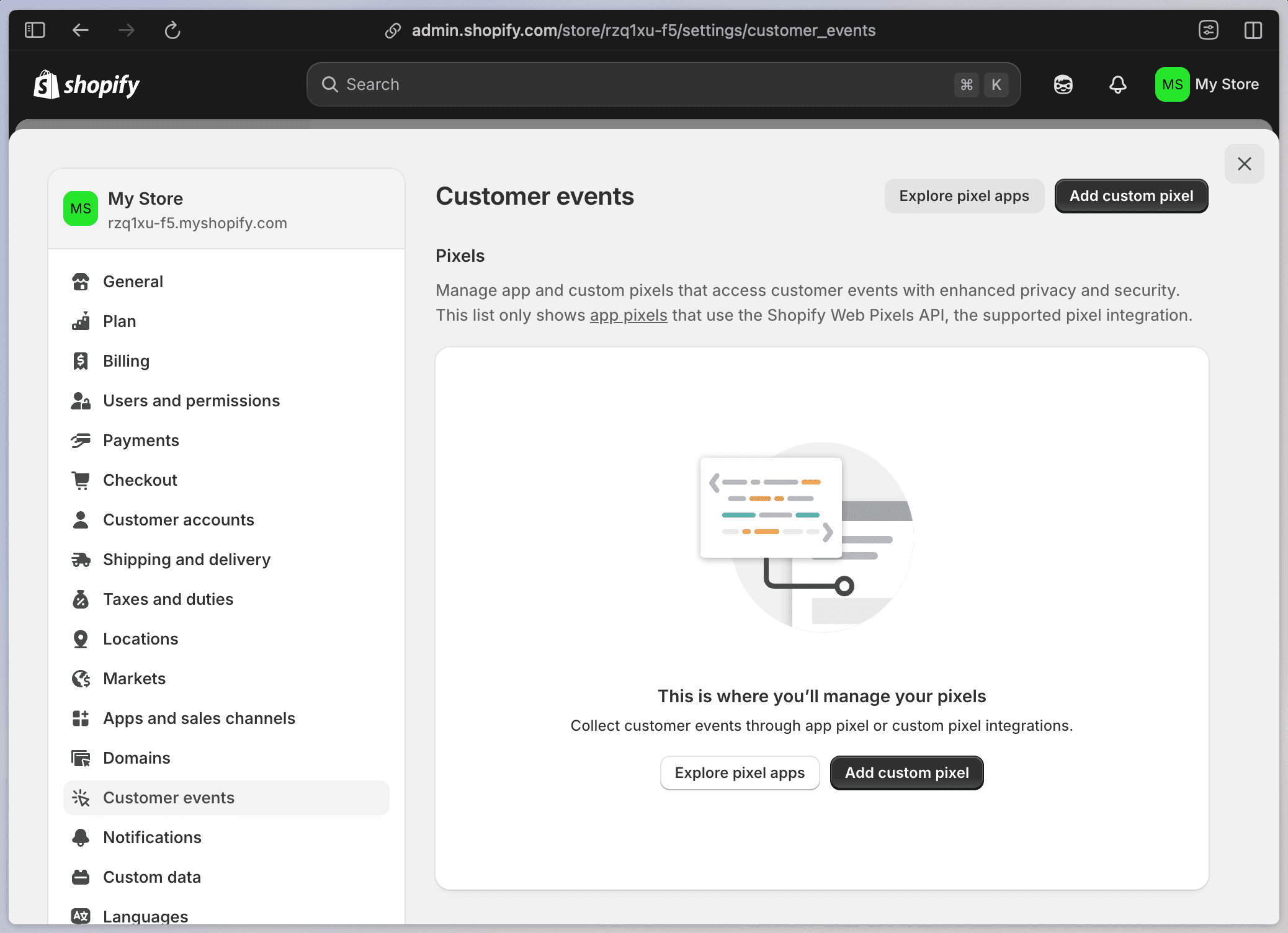
Task: Open Notifications settings page
Action: [x=152, y=837]
